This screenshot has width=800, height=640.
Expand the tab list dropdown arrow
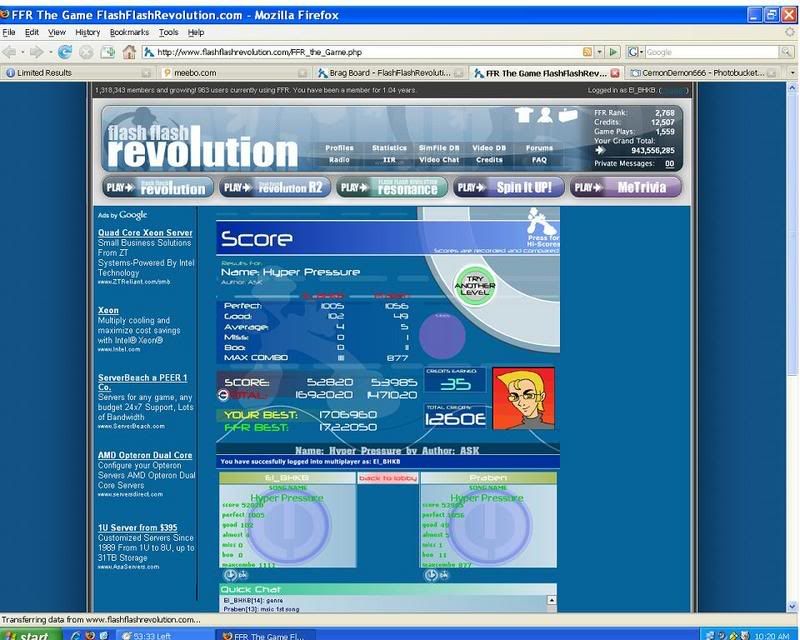pos(789,72)
